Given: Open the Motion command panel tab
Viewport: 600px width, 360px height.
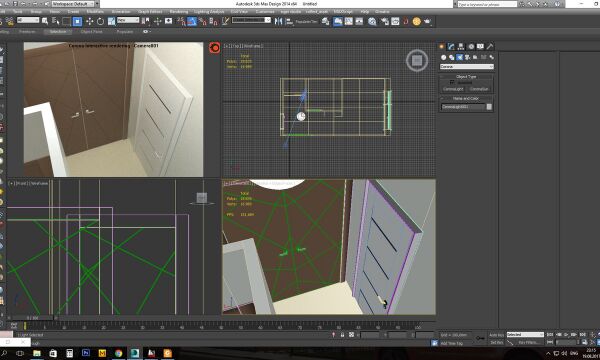Looking at the screenshot, I should [x=471, y=46].
